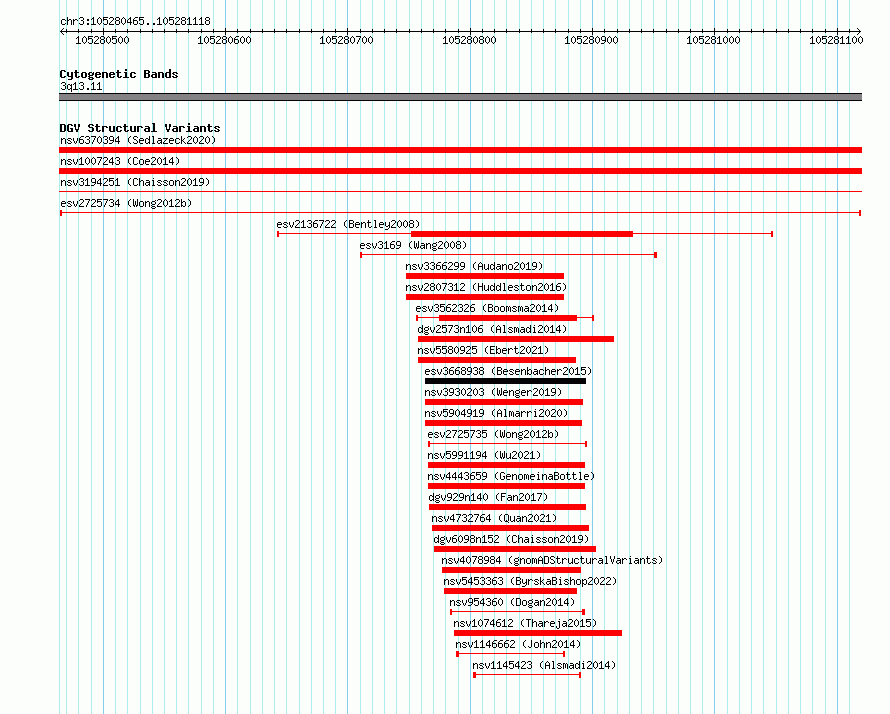
Task: Select the 3q13.11 band label
Action: click(81, 86)
